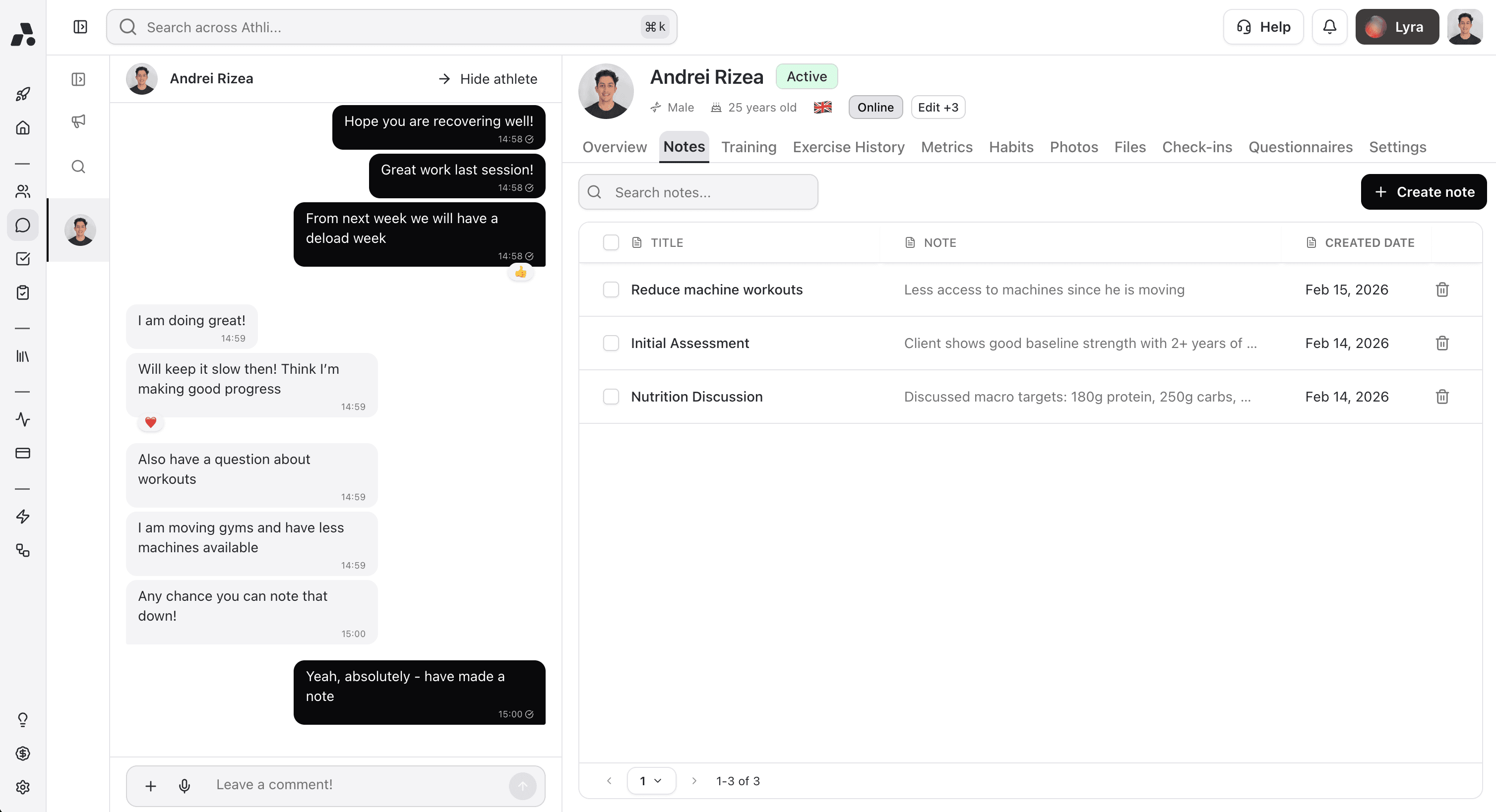Select the clipboard icon in the left sidebar

(x=23, y=293)
